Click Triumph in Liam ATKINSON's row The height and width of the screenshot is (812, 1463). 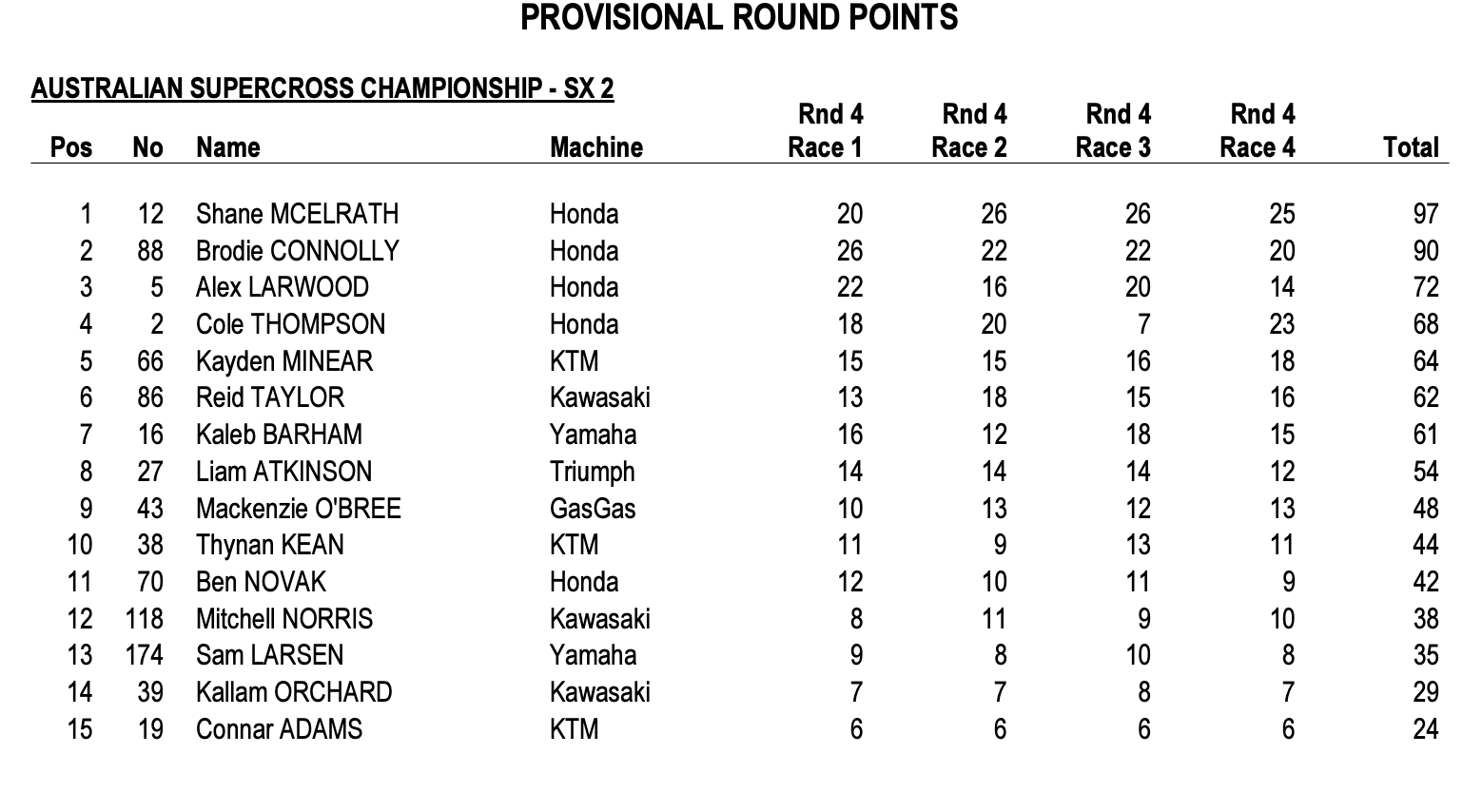(592, 472)
